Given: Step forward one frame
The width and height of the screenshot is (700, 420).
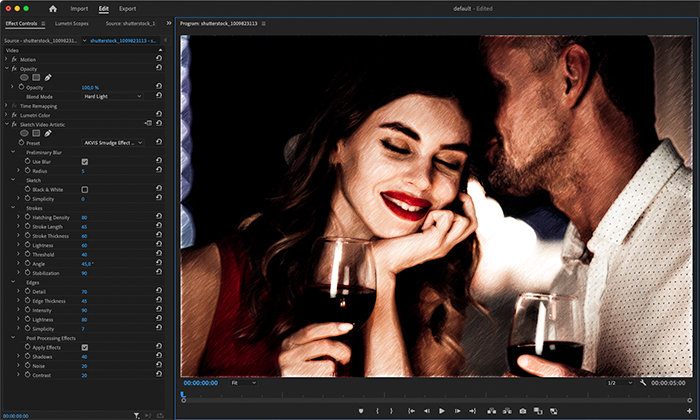Looking at the screenshot, I should click(457, 411).
